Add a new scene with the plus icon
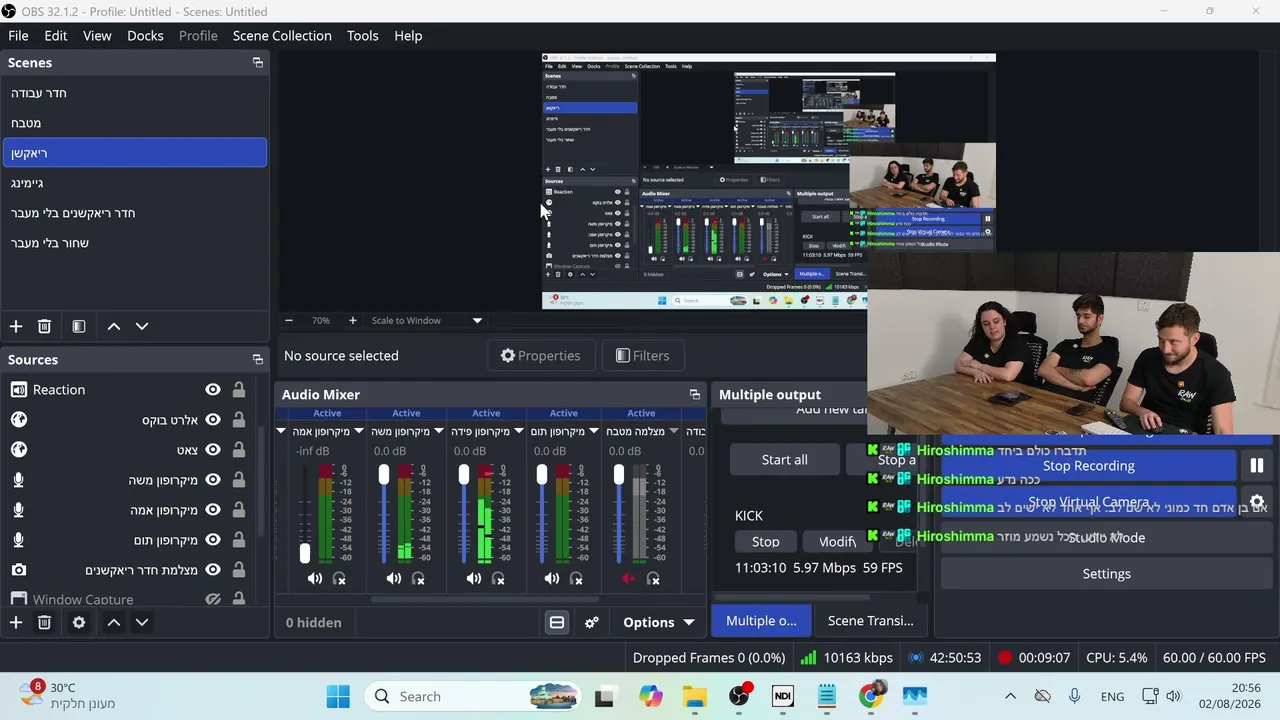 pos(16,326)
